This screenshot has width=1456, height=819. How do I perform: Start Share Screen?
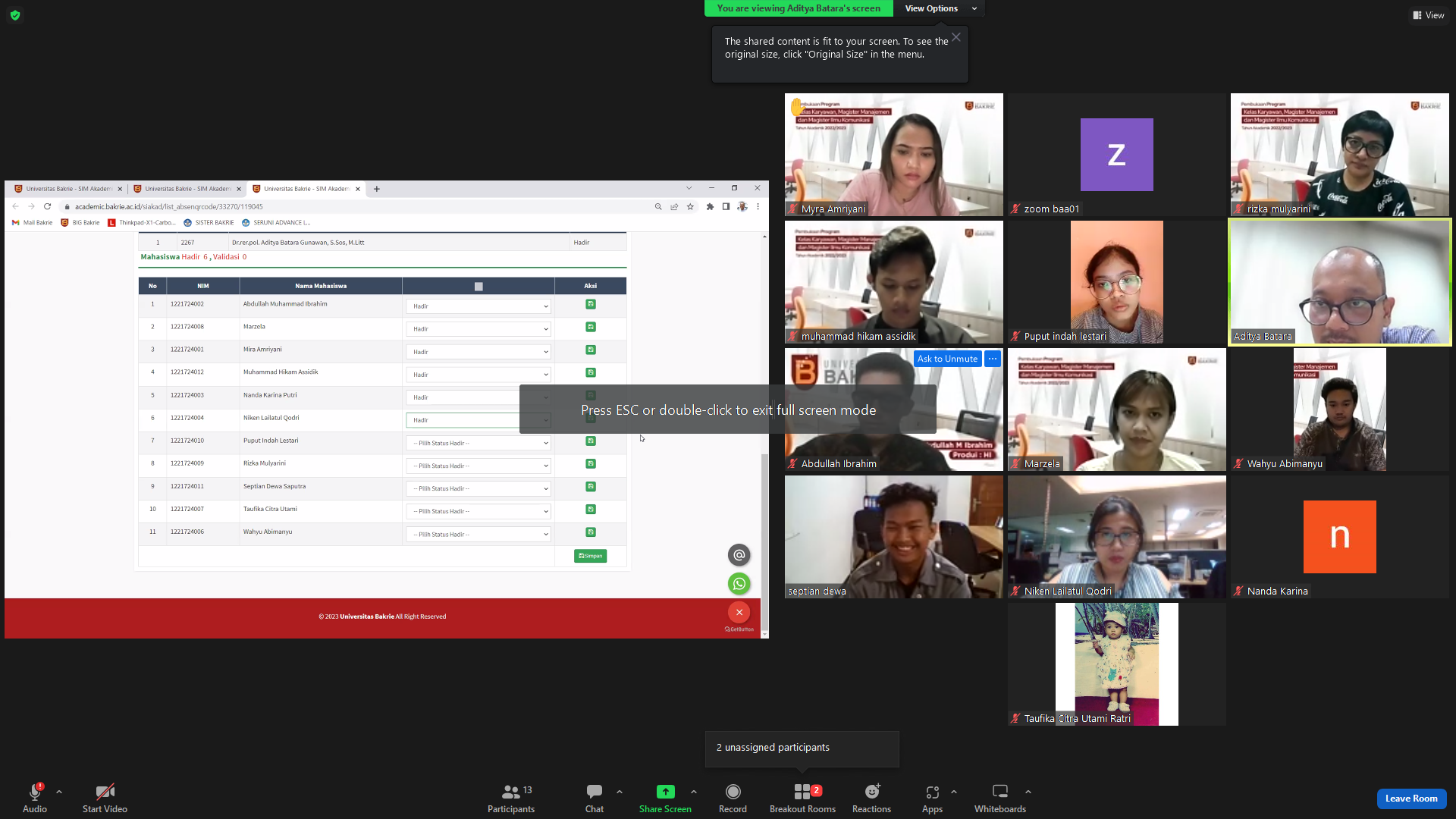(x=665, y=798)
